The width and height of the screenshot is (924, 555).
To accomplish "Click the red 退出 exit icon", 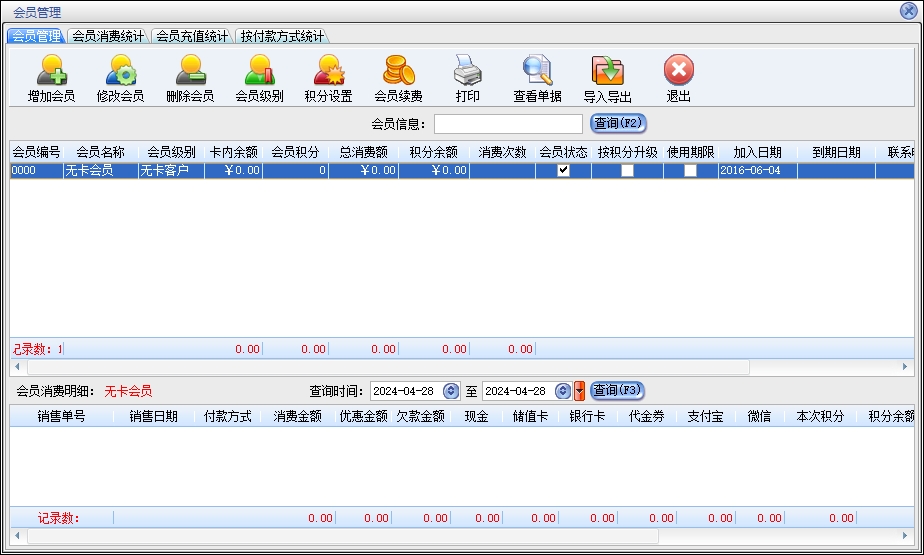I will point(678,72).
